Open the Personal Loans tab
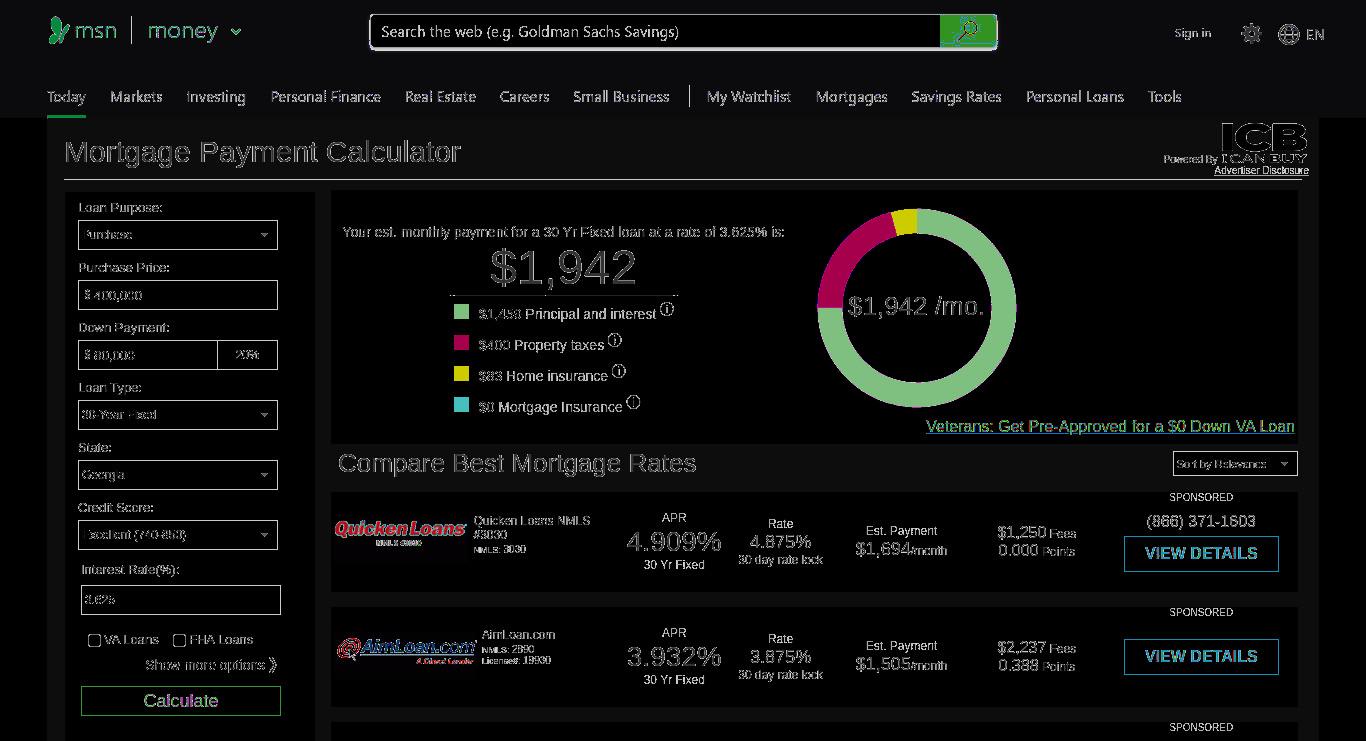Screen dimensions: 1366x741 coord(1075,97)
